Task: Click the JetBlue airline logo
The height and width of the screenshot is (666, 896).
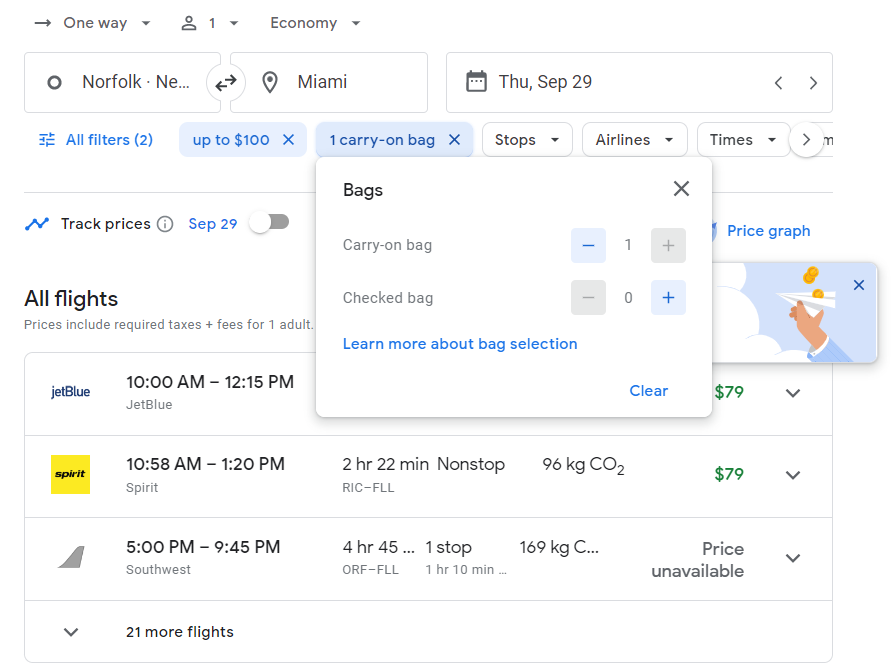Action: pos(70,392)
